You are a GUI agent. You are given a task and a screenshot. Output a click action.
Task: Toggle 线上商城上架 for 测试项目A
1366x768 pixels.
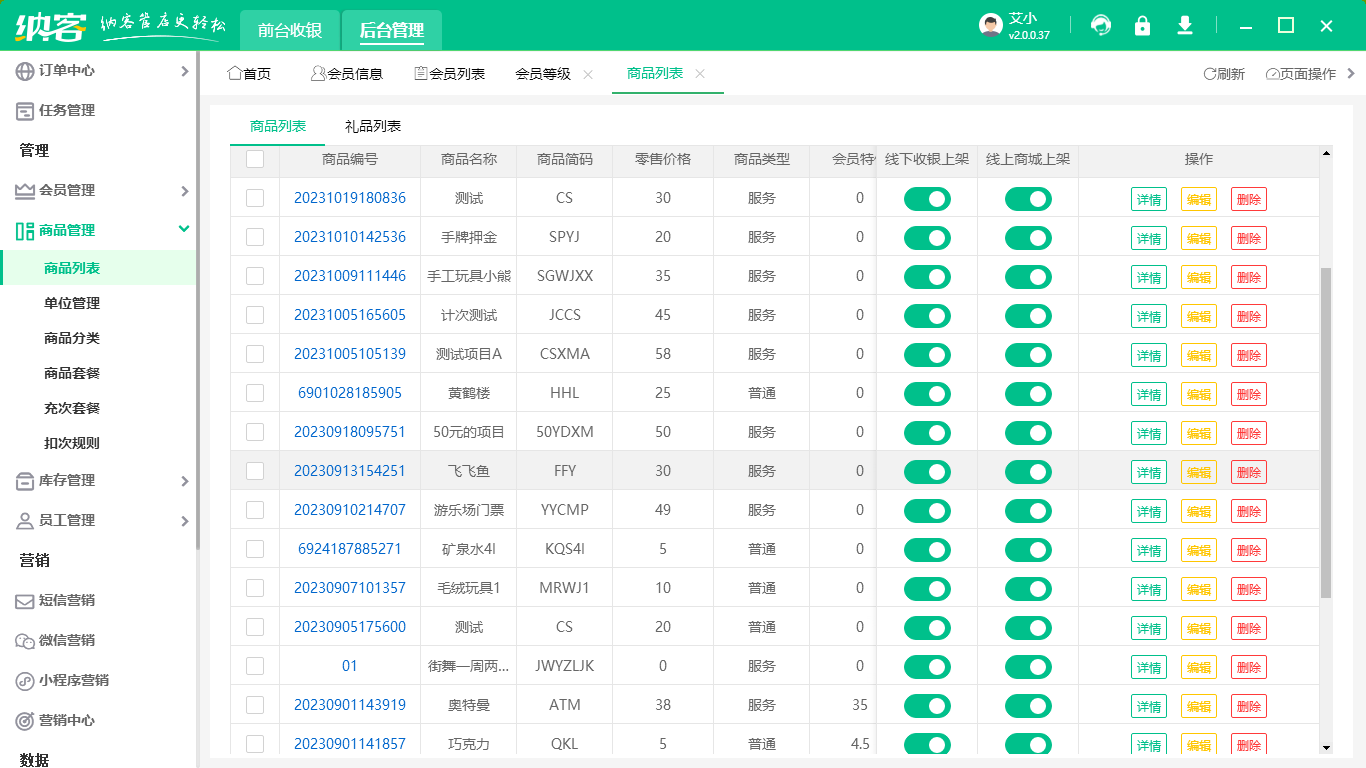[x=1029, y=354]
